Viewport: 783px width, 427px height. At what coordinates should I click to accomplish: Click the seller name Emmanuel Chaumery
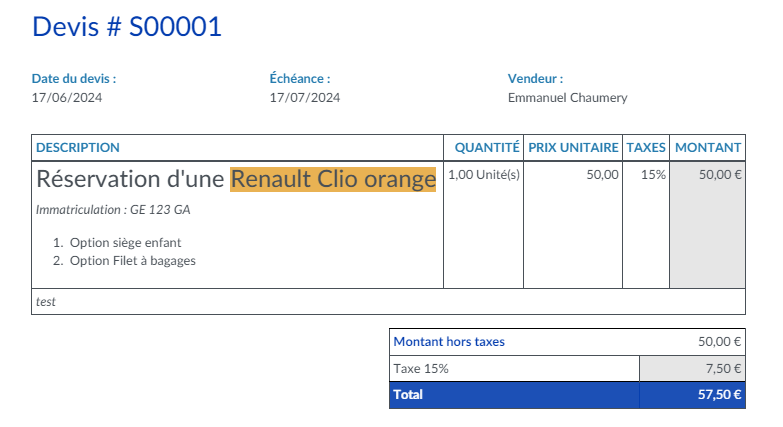tap(567, 98)
